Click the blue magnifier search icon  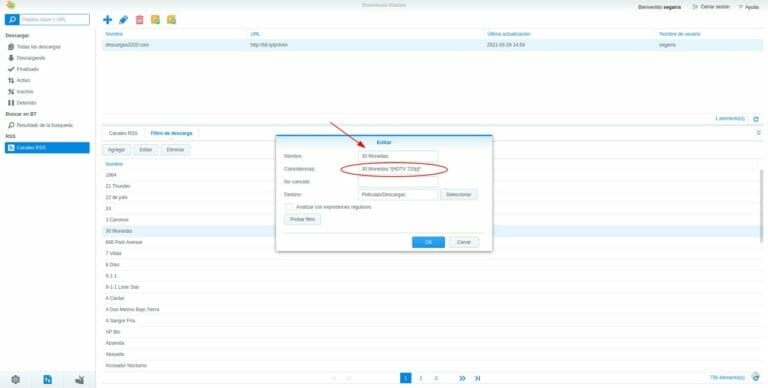[x=12, y=20]
